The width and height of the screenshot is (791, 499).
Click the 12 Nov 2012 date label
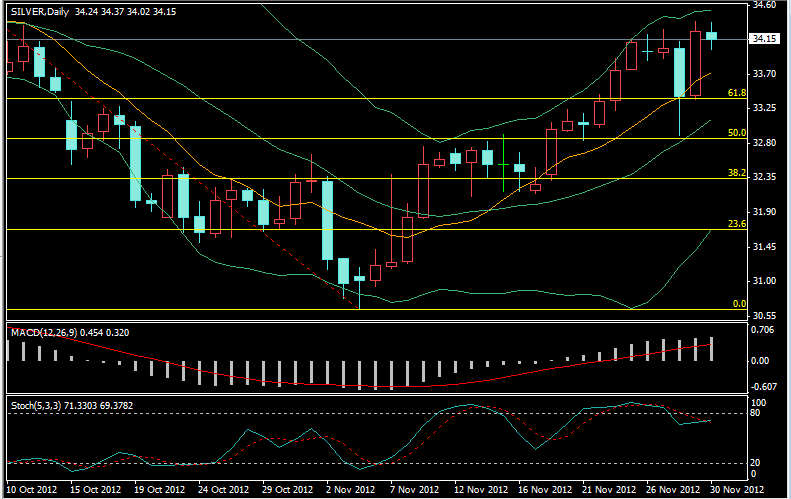tap(481, 490)
